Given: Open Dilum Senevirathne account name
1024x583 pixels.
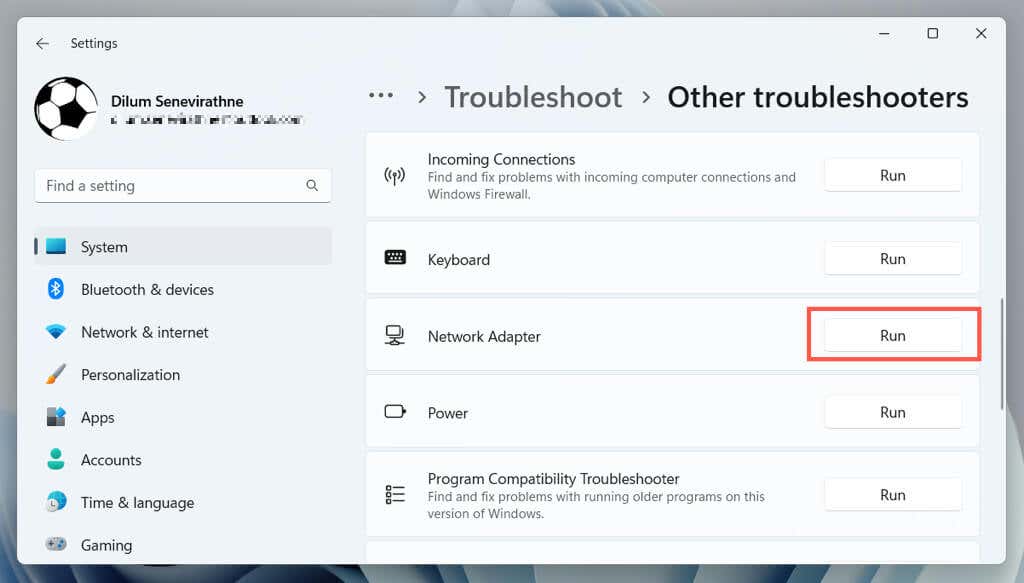Looking at the screenshot, I should pyautogui.click(x=177, y=101).
